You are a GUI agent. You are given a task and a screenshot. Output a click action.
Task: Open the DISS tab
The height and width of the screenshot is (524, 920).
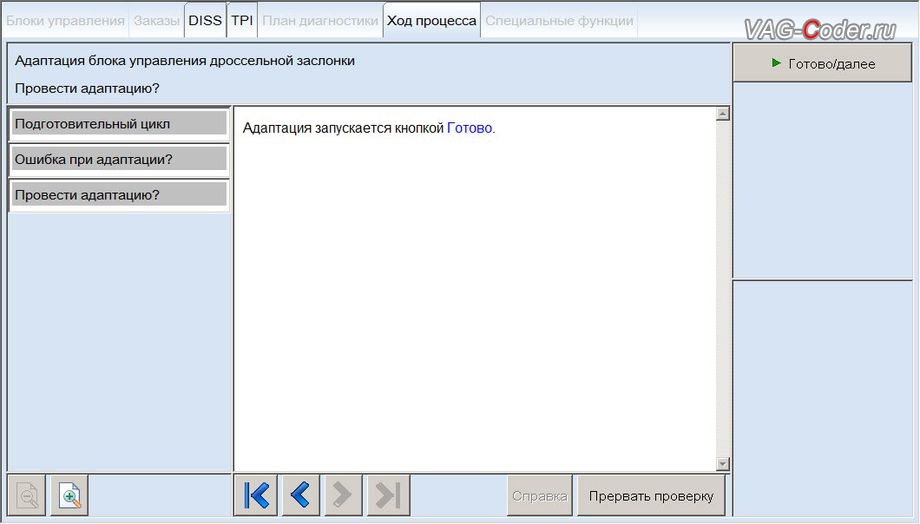[x=205, y=21]
